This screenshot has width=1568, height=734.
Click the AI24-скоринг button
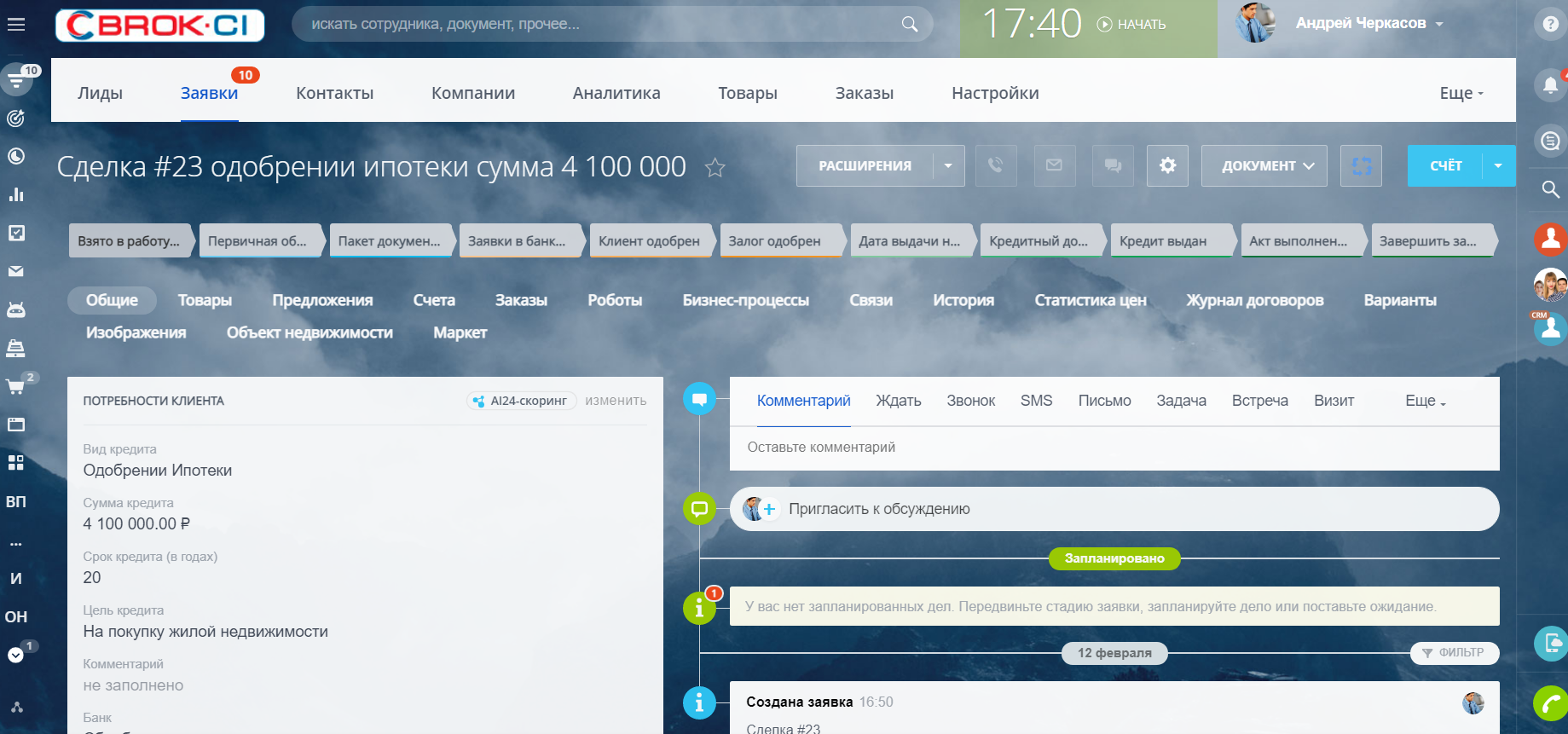click(x=522, y=401)
